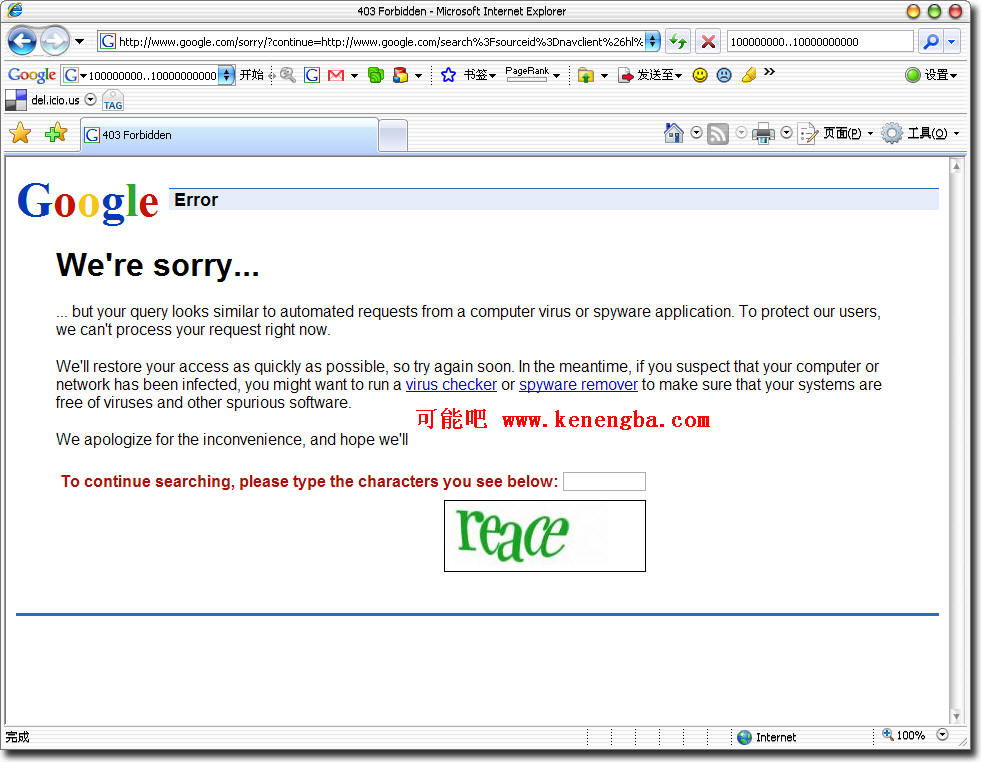The image size is (981, 762).
Task: Click the printer icon in command bar
Action: pyautogui.click(x=763, y=133)
